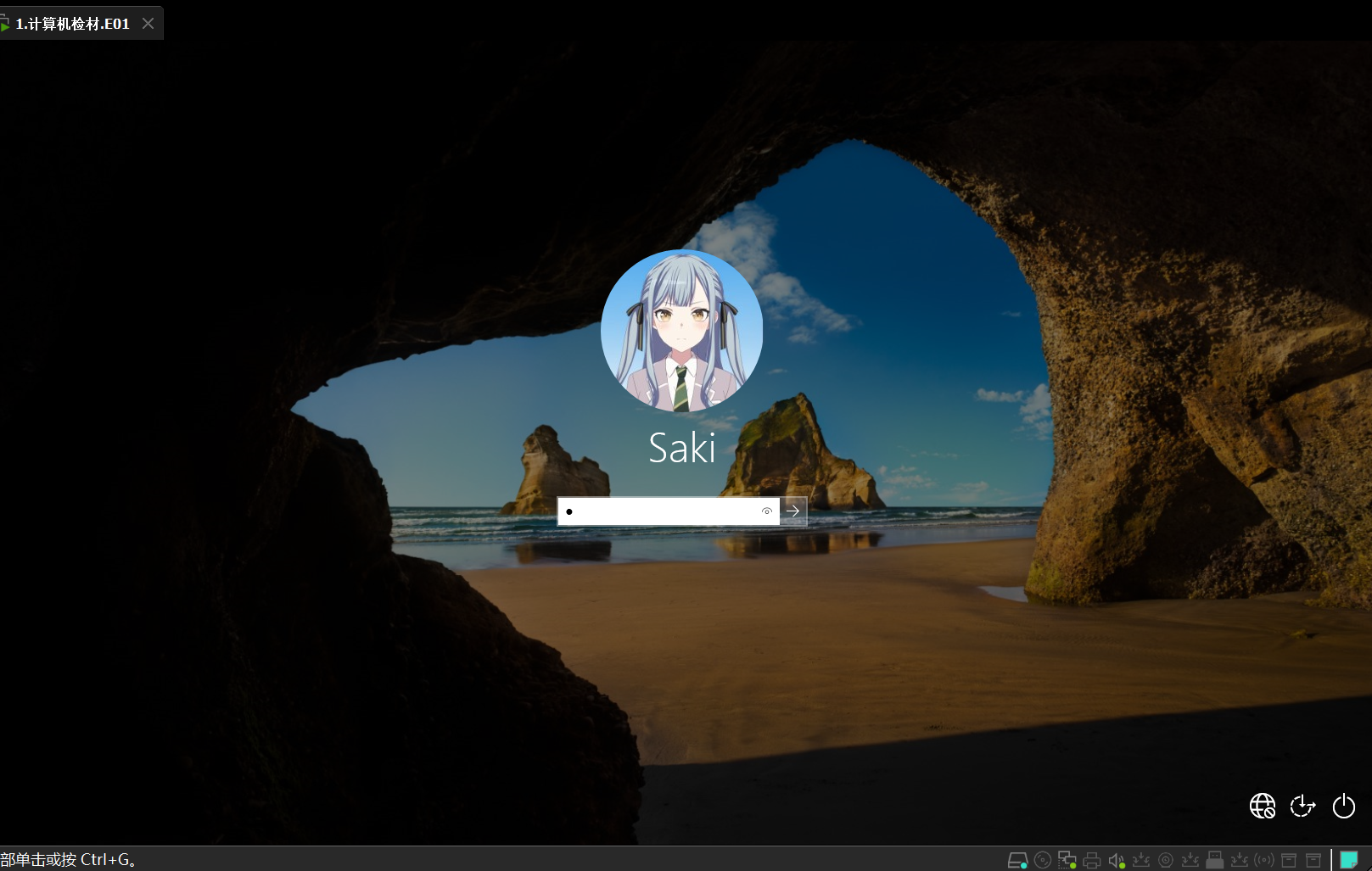Click the hard disk device status icon
Image resolution: width=1372 pixels, height=871 pixels.
tap(1017, 860)
